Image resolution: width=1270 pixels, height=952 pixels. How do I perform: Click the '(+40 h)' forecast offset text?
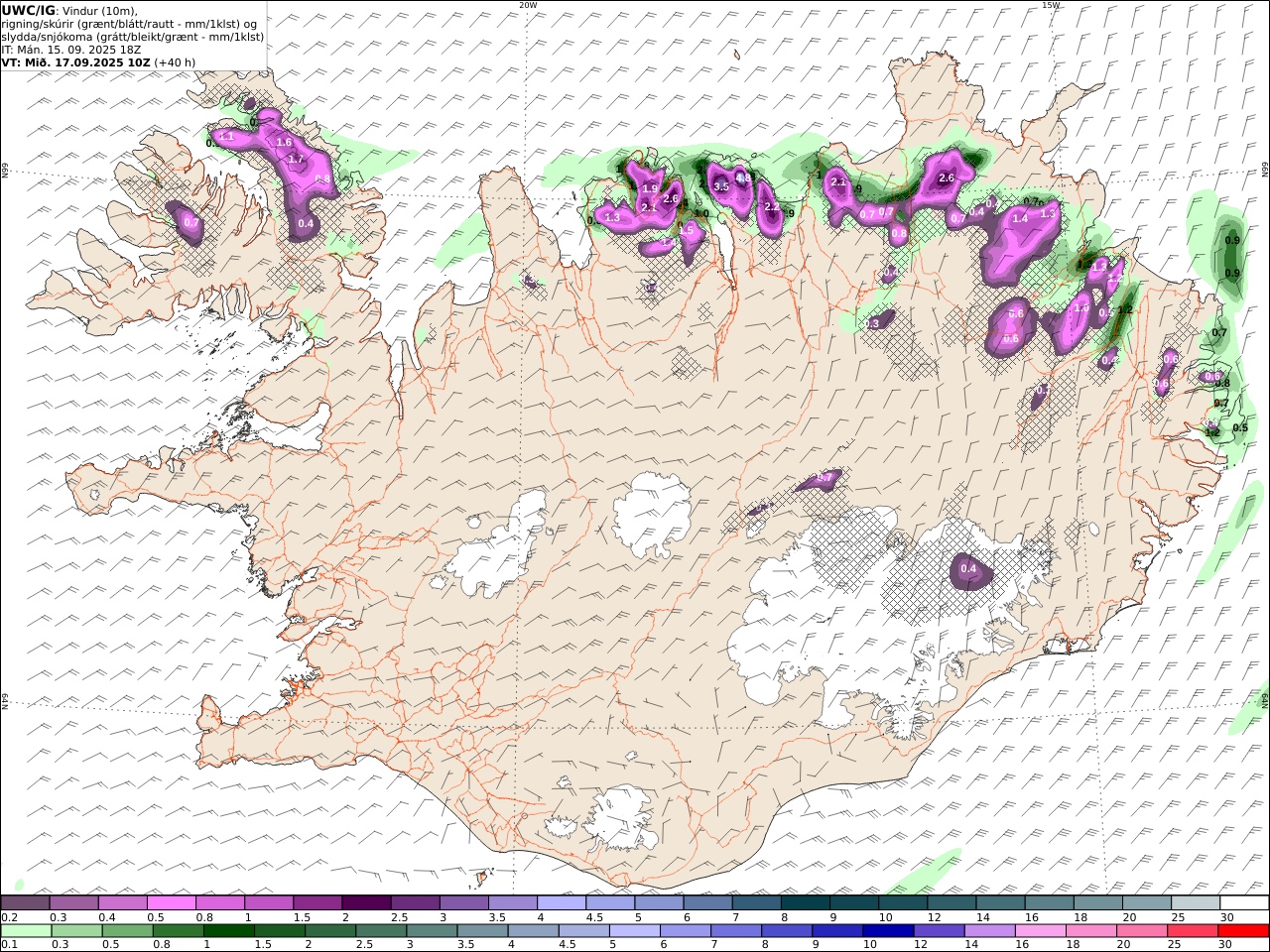click(175, 61)
